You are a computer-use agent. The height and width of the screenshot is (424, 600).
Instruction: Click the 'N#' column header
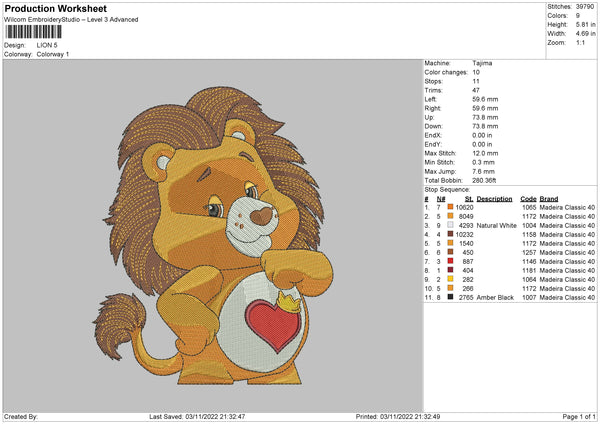click(441, 199)
